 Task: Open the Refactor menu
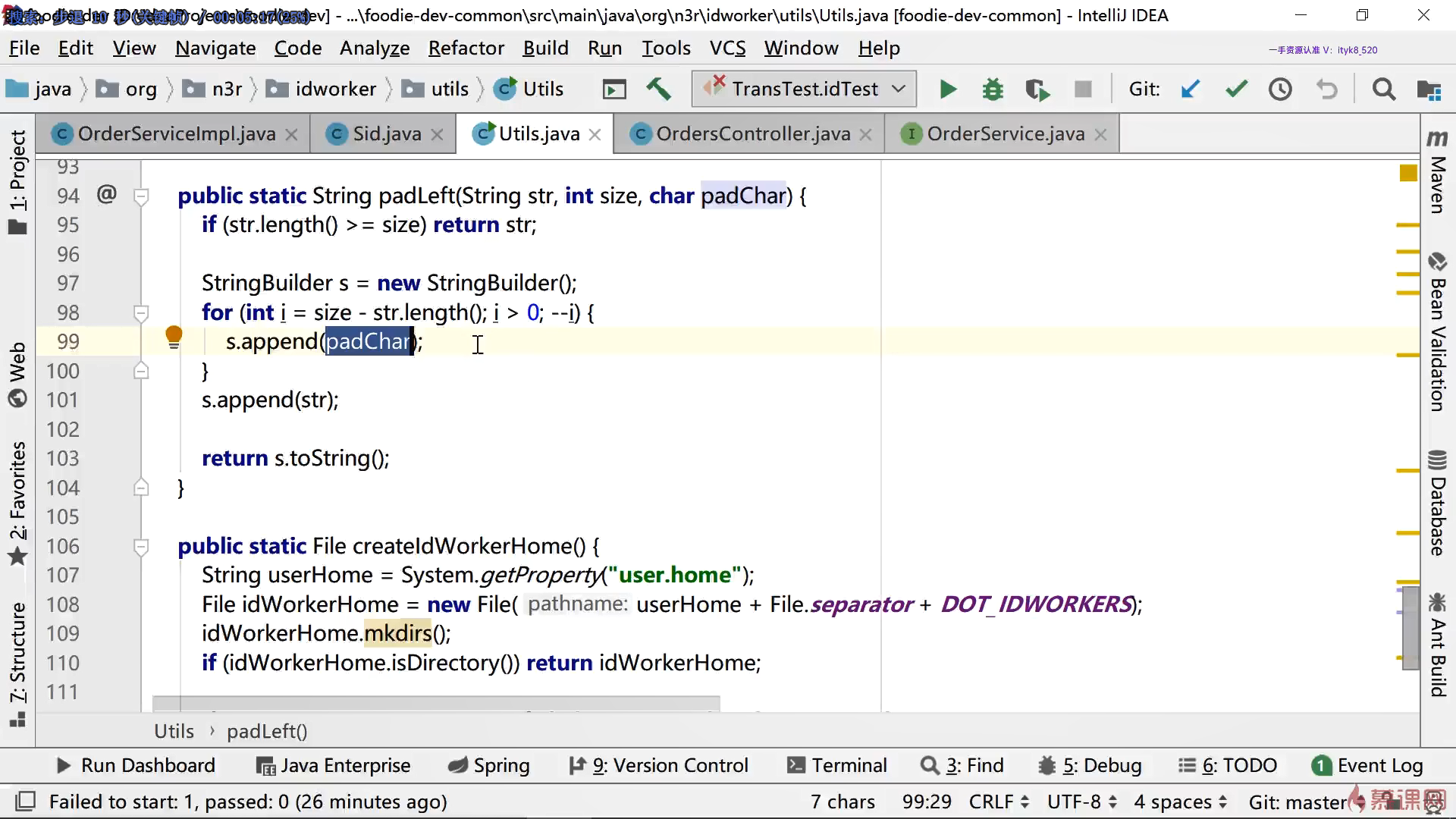[466, 49]
